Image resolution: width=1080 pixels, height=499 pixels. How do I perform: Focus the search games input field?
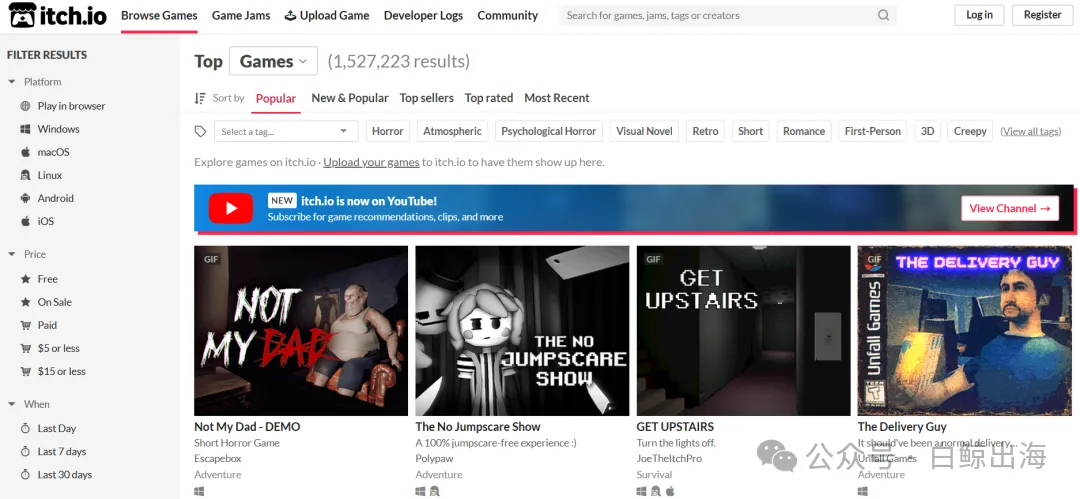click(x=720, y=15)
